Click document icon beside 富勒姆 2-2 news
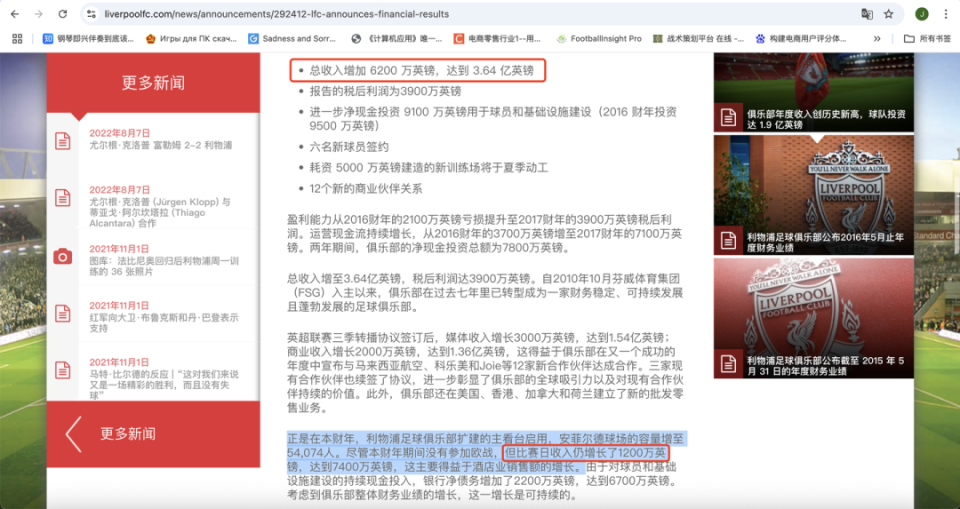The image size is (960, 509). (62, 140)
